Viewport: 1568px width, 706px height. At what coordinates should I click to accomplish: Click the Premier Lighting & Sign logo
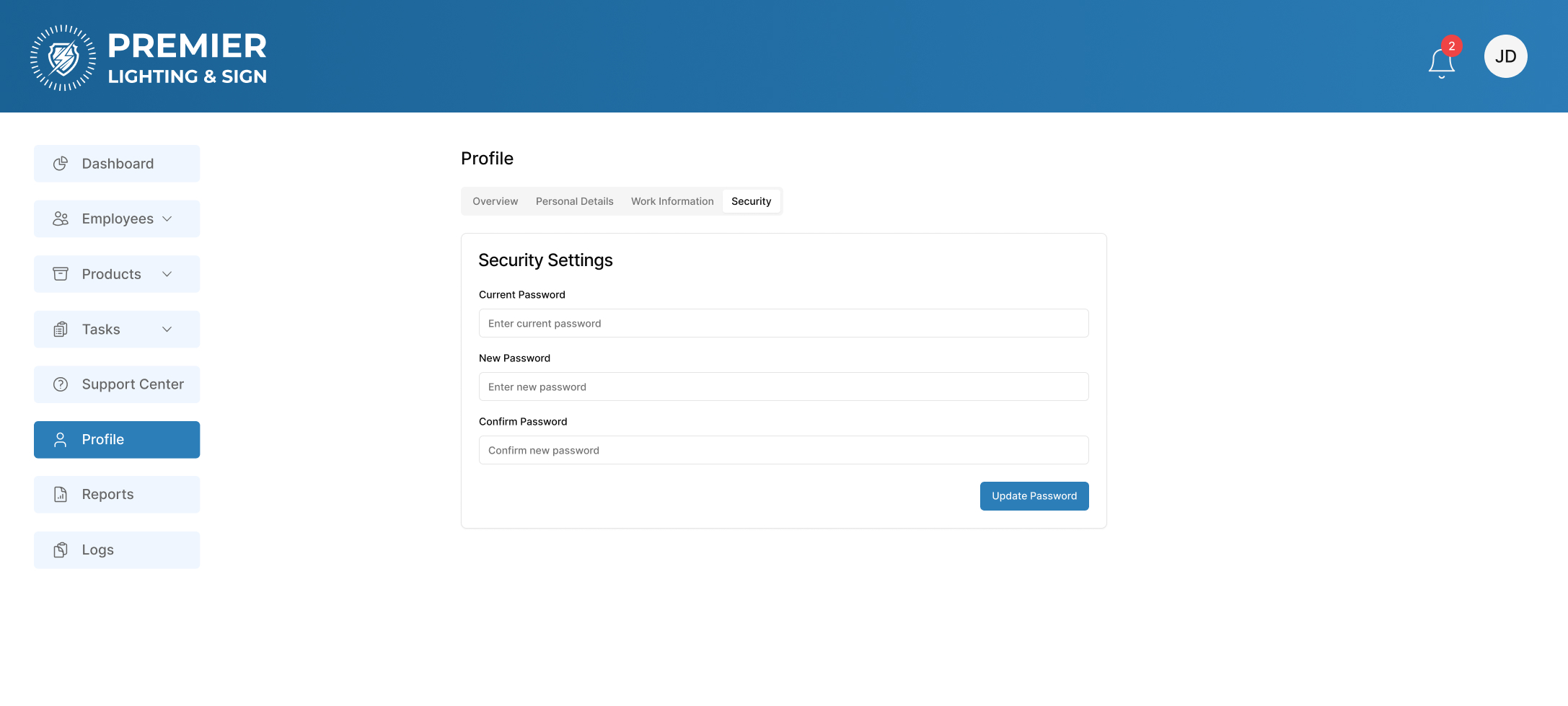(149, 58)
